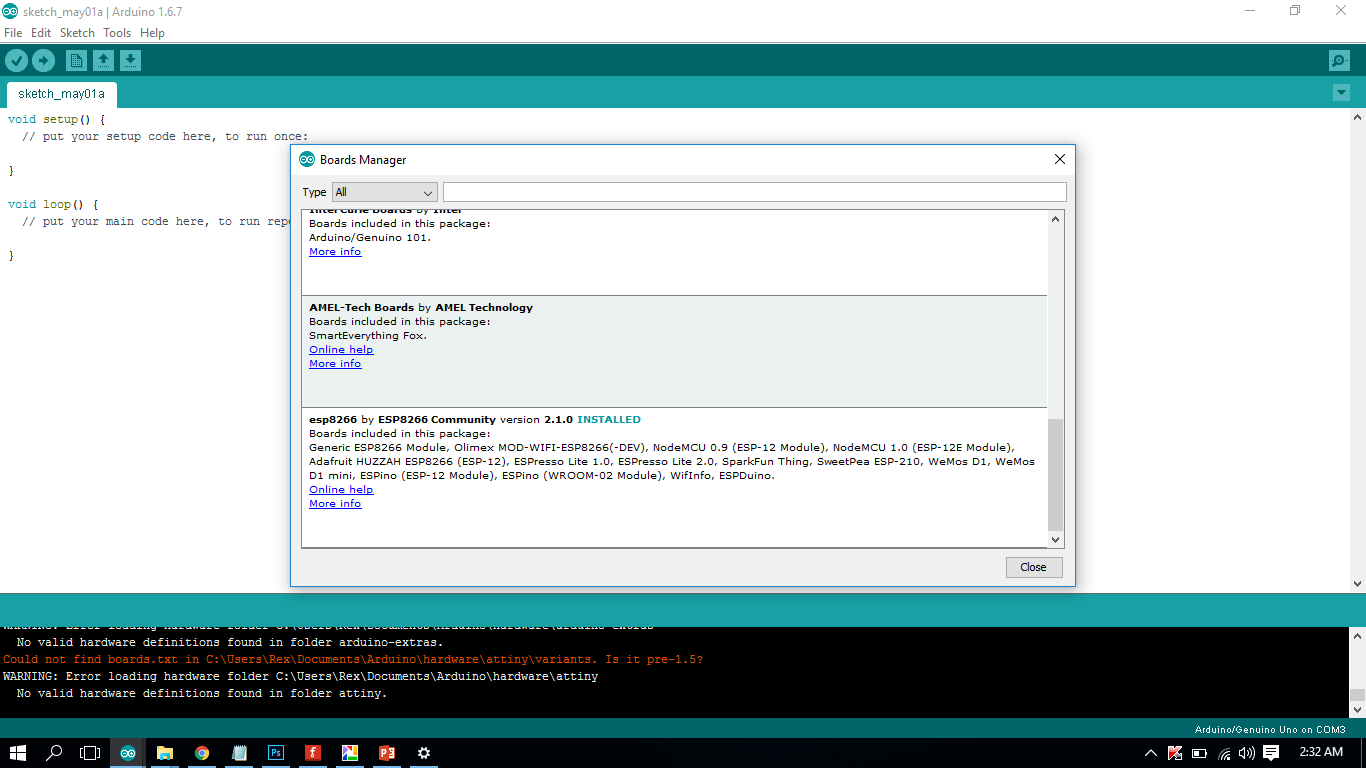
Task: Click the Save sketch down-arrow icon
Action: [x=130, y=61]
